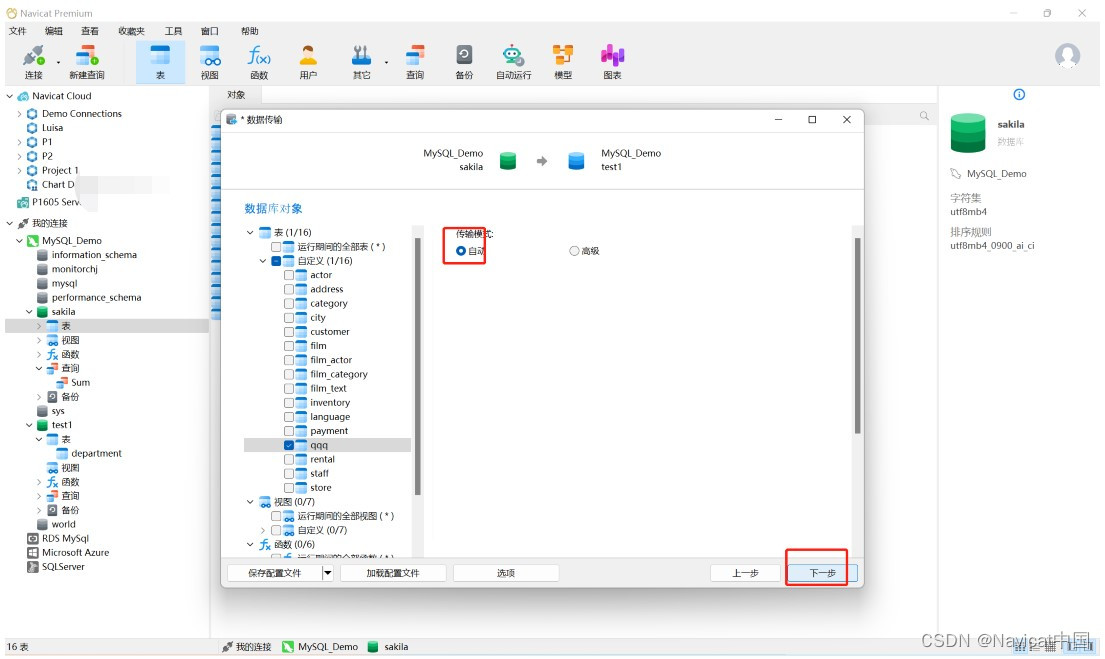Viewport: 1105px width, 659px height.
Task: Tick the store table checkbox
Action: [x=289, y=488]
